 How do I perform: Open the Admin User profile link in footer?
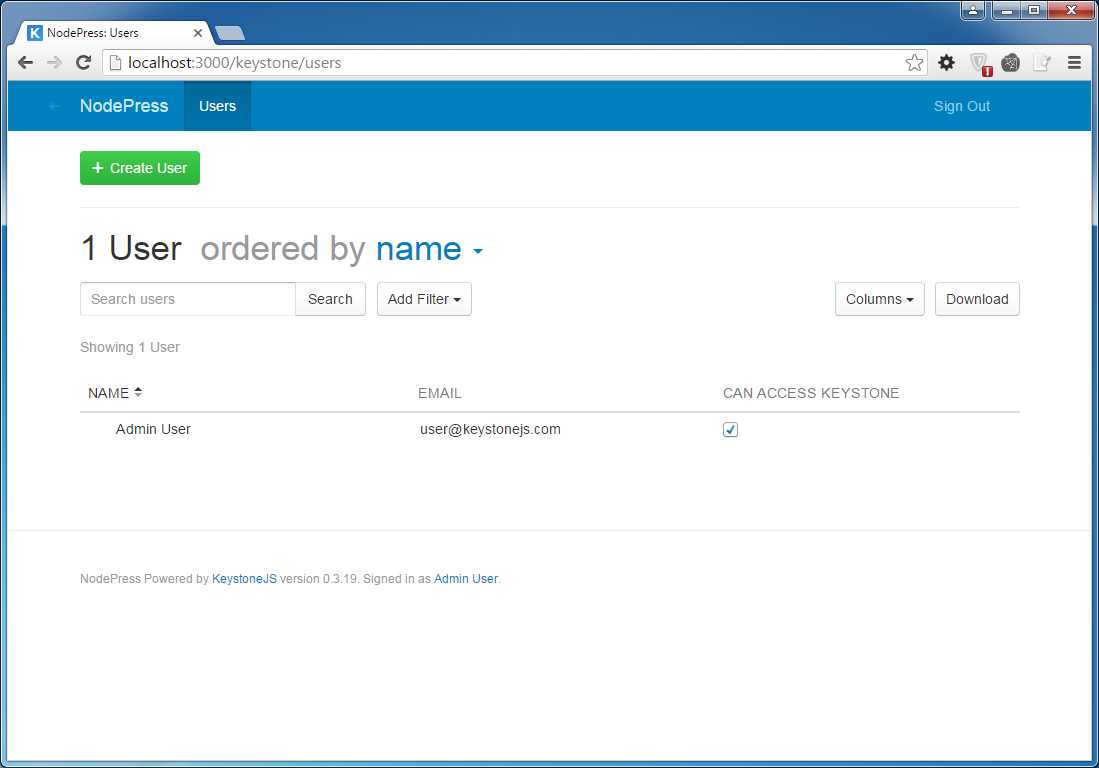click(x=465, y=578)
